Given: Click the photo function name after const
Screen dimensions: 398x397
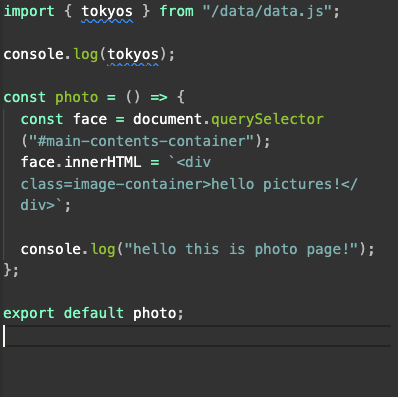Looking at the screenshot, I should pos(77,98).
